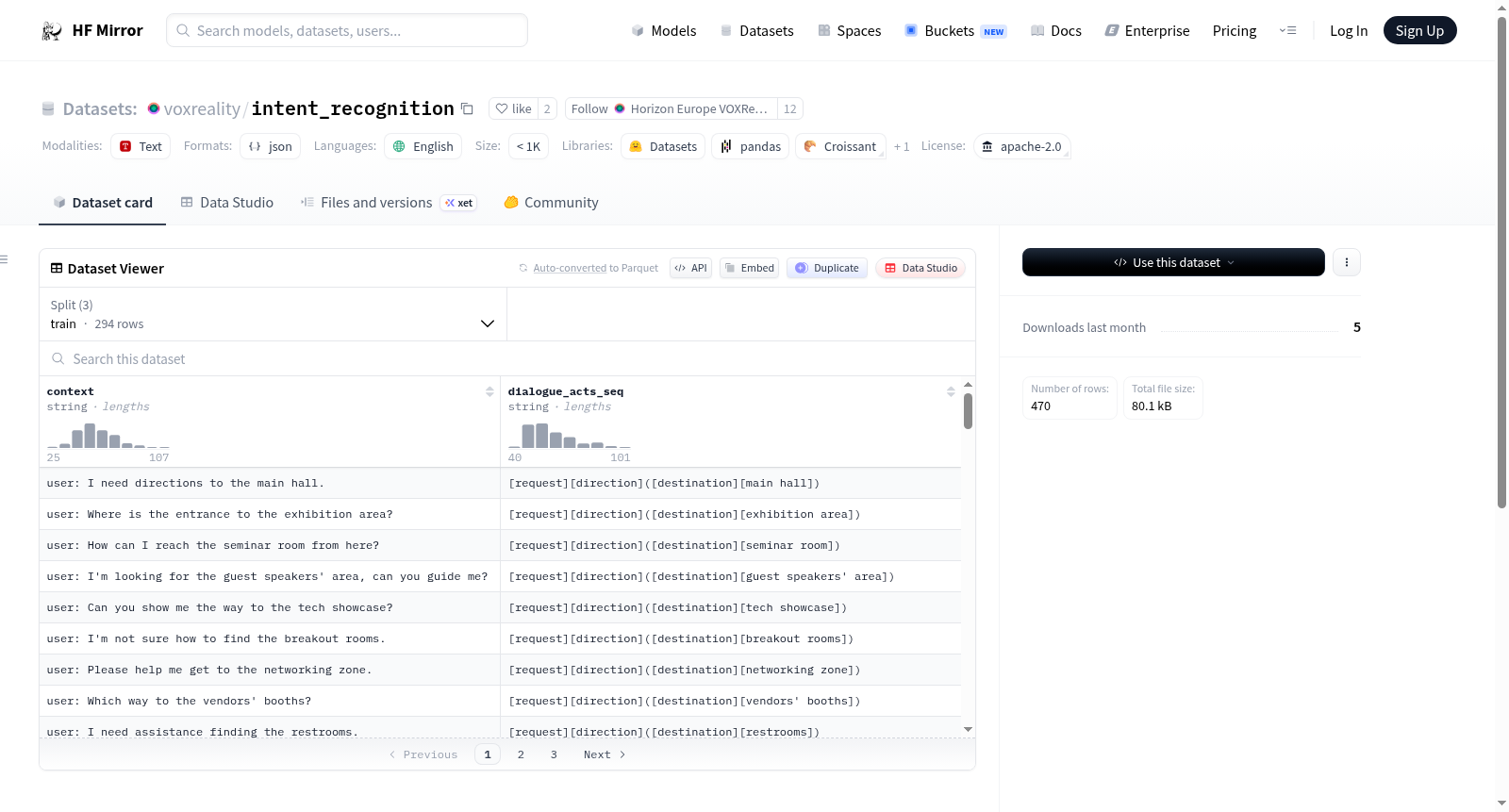
Task: Open the main navigation overflow menu icon
Action: point(1287,30)
